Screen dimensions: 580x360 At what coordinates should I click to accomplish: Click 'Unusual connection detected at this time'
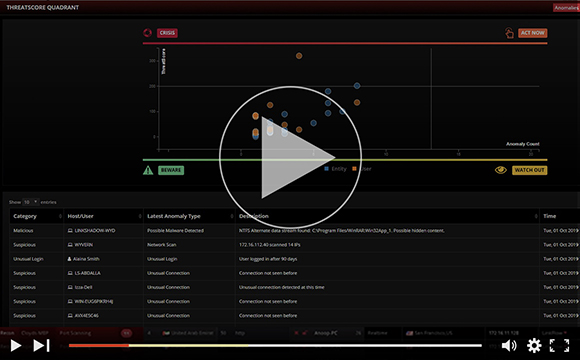pos(281,287)
